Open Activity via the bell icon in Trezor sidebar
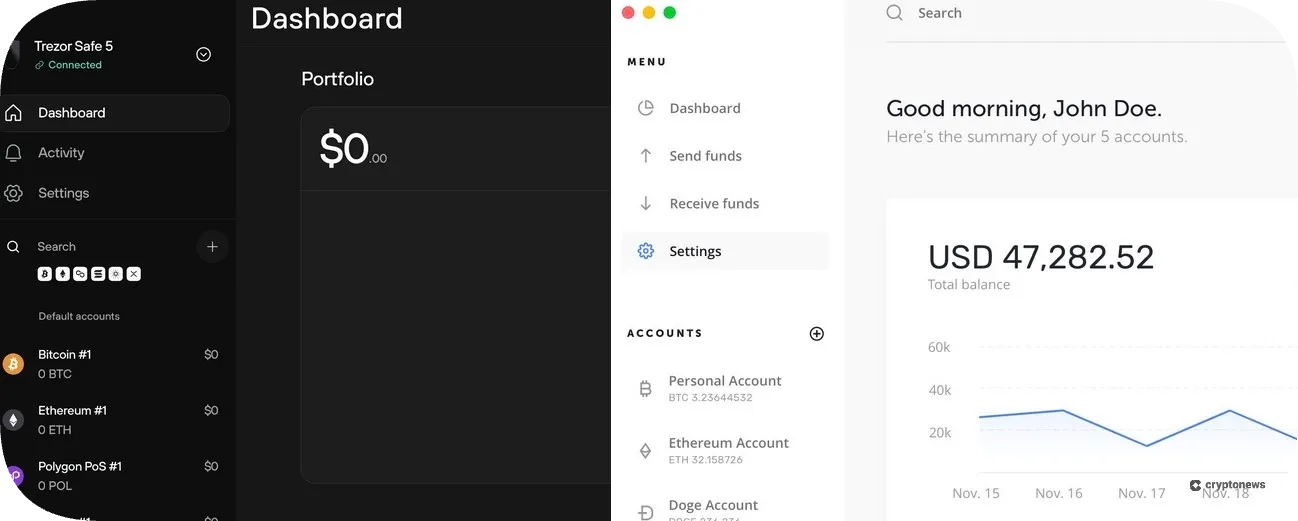1298x521 pixels. coord(13,153)
